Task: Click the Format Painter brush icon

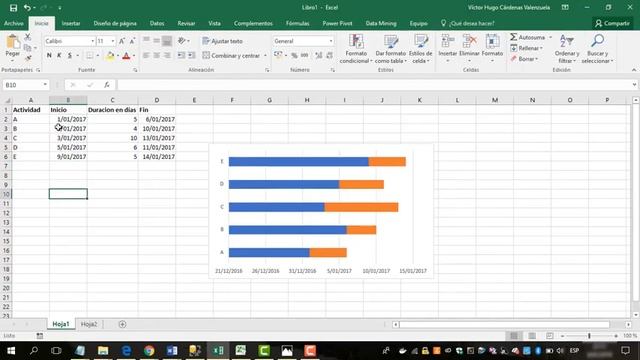Action: (x=28, y=58)
